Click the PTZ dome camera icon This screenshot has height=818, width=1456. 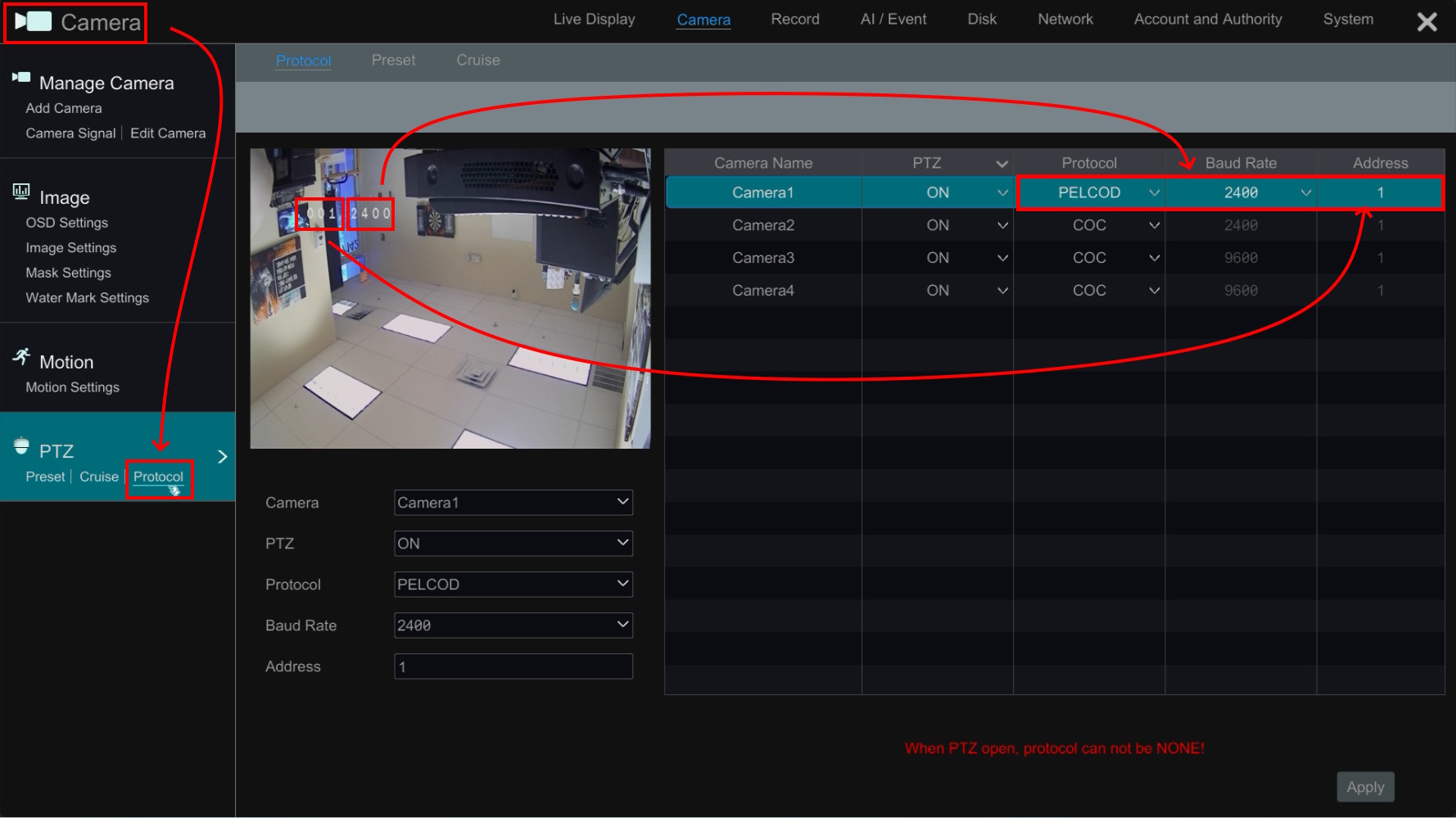pos(21,446)
